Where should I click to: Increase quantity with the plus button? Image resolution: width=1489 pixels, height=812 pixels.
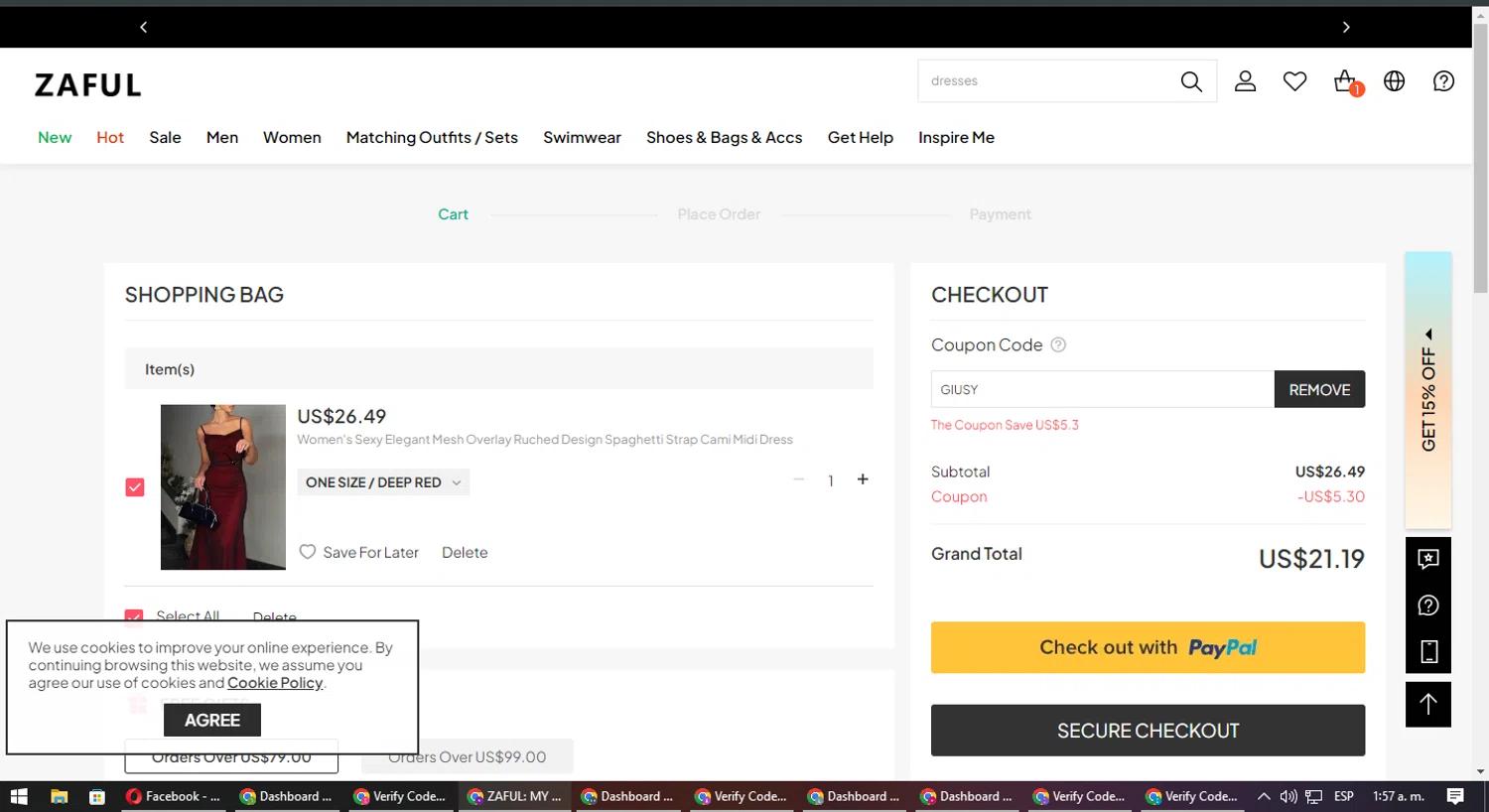point(863,479)
